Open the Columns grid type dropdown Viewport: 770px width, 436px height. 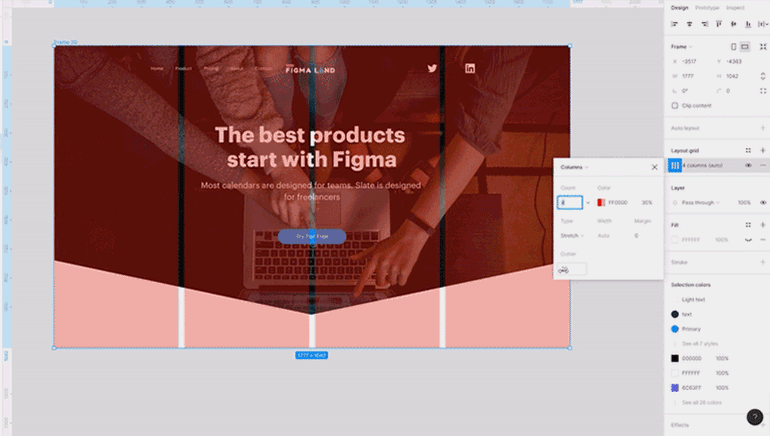(574, 167)
